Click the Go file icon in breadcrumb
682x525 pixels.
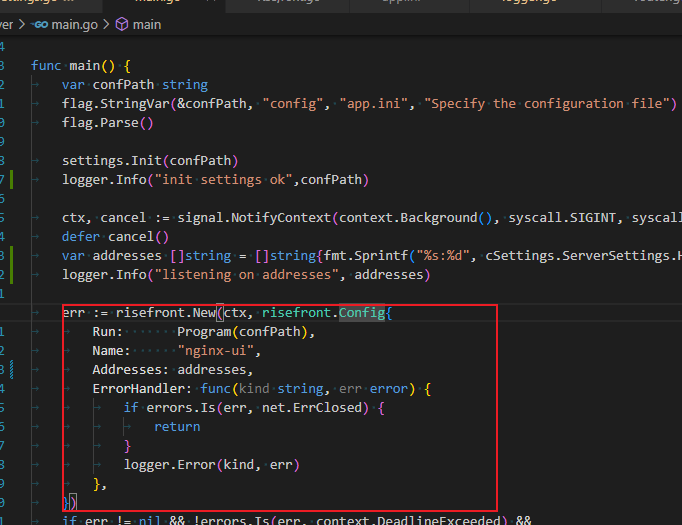41,24
